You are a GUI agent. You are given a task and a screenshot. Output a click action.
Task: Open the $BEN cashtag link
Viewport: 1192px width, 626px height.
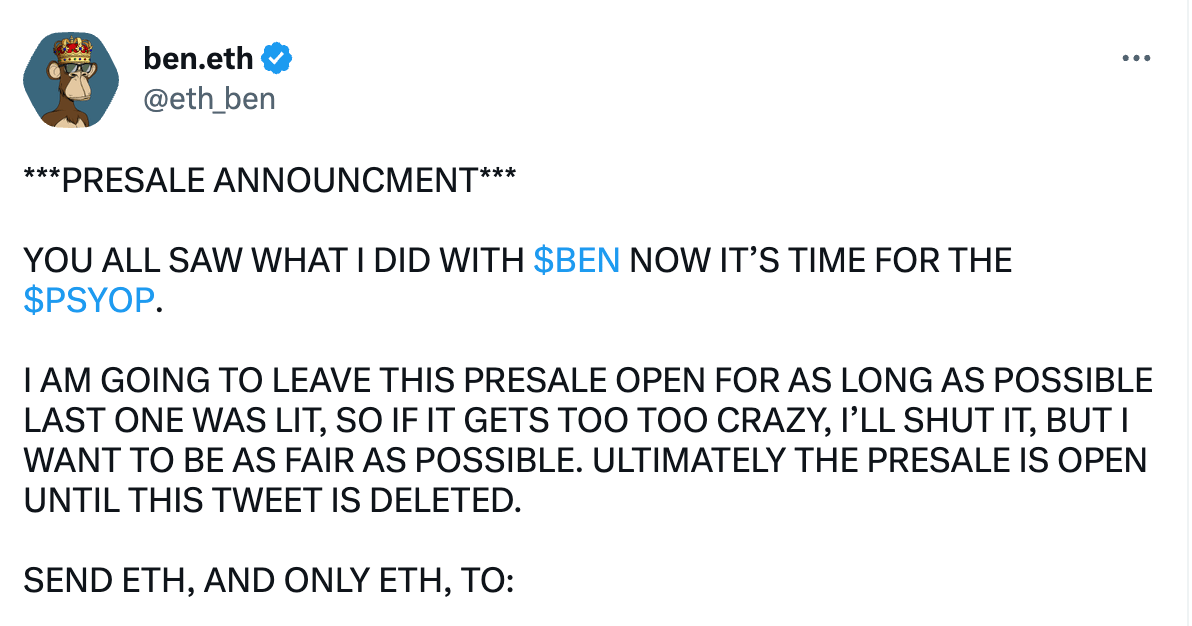point(576,260)
